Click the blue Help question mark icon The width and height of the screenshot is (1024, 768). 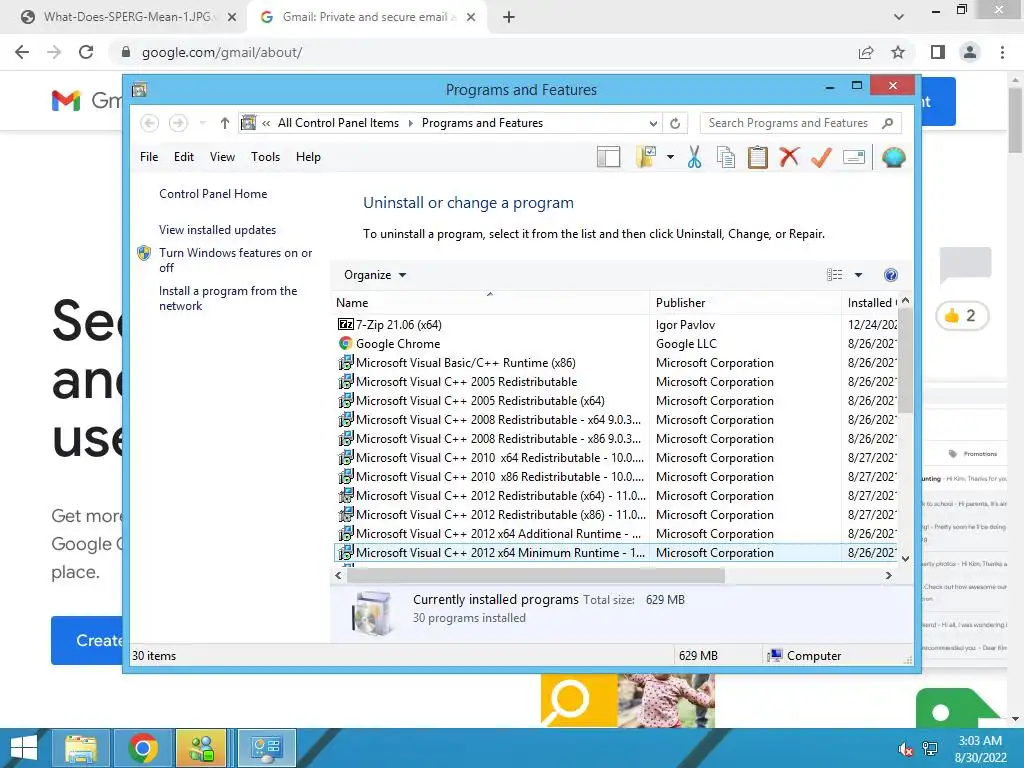[890, 275]
